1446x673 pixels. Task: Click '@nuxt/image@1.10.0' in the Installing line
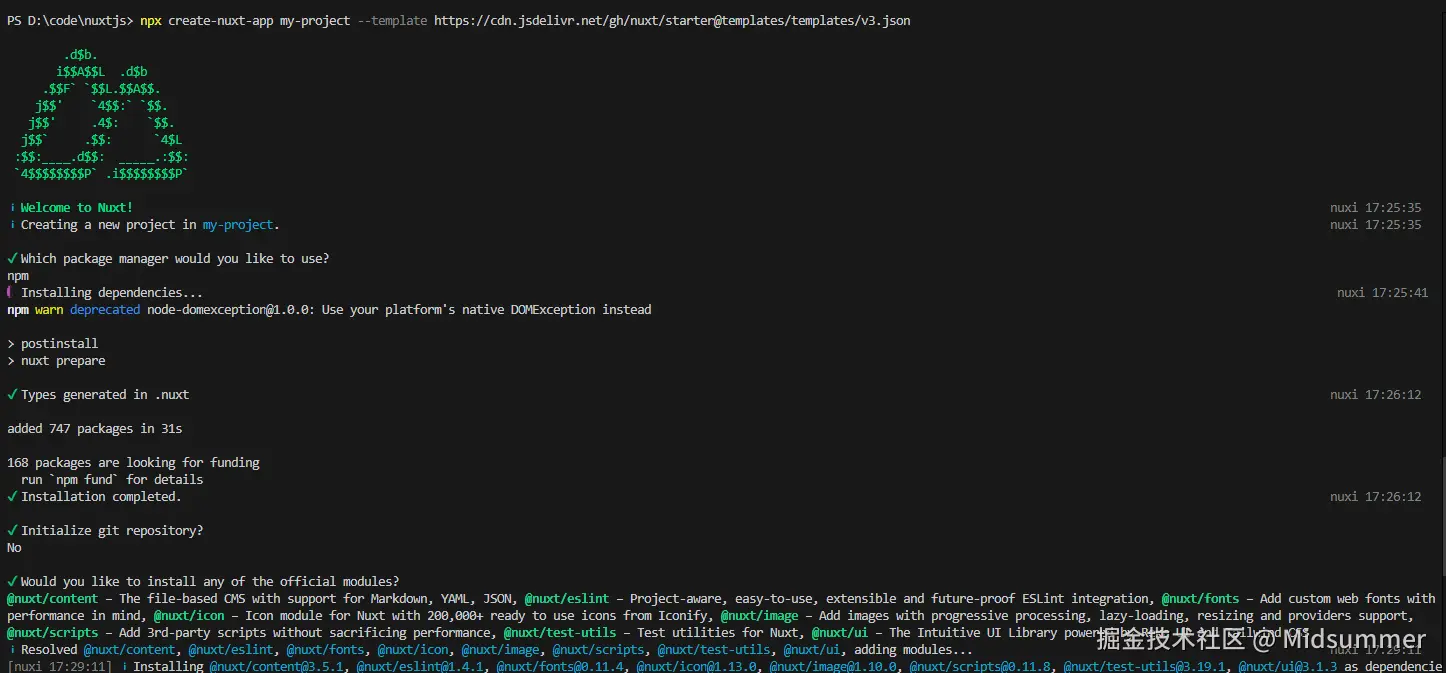coord(832,666)
